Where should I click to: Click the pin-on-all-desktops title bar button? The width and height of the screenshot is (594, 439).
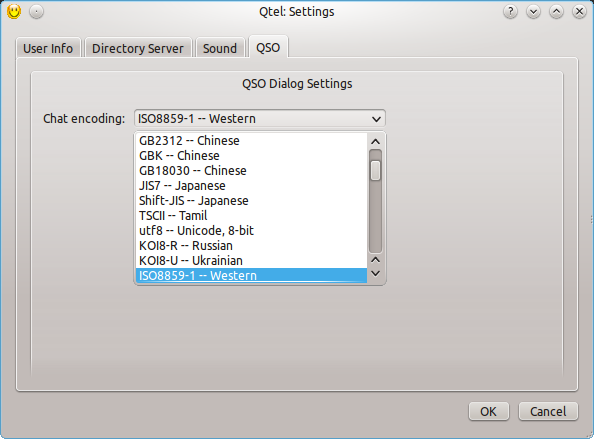point(36,12)
